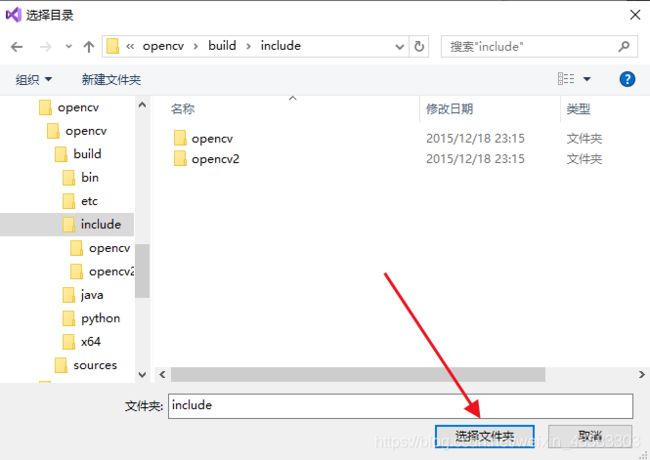Click horizontal scrollbar in file list
The image size is (650, 460).
(358, 375)
